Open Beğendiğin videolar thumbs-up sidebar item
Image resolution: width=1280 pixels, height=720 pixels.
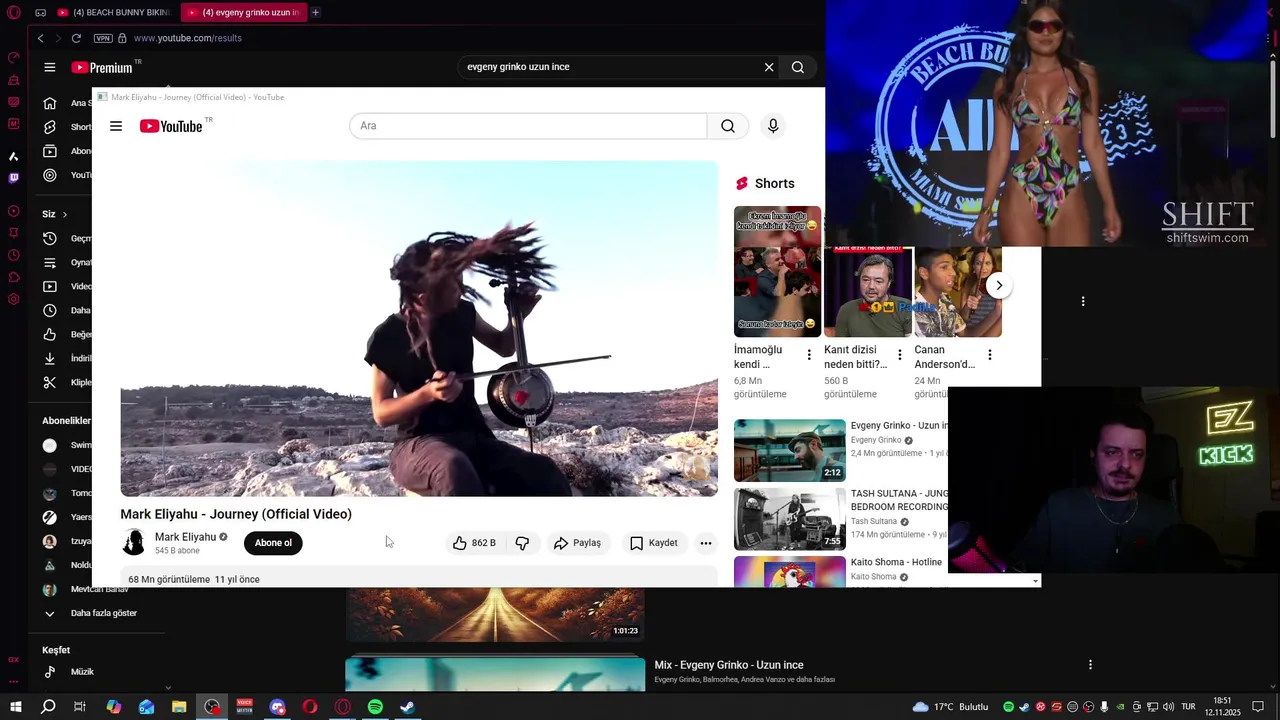[x=67, y=334]
